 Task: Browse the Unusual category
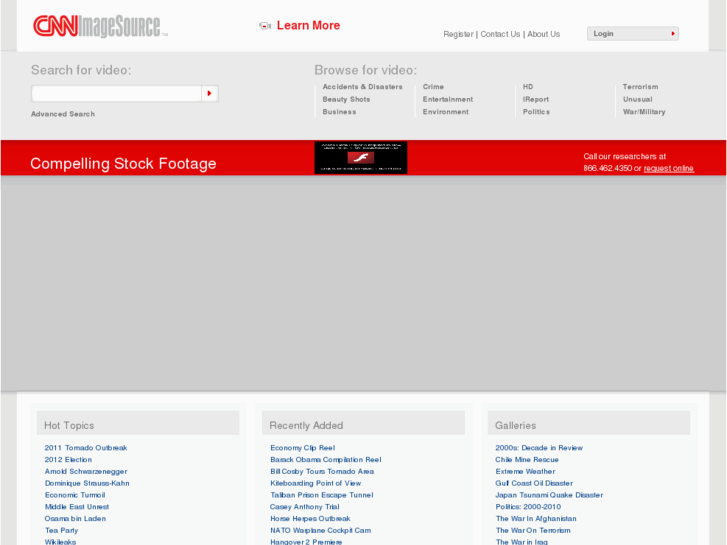638,99
